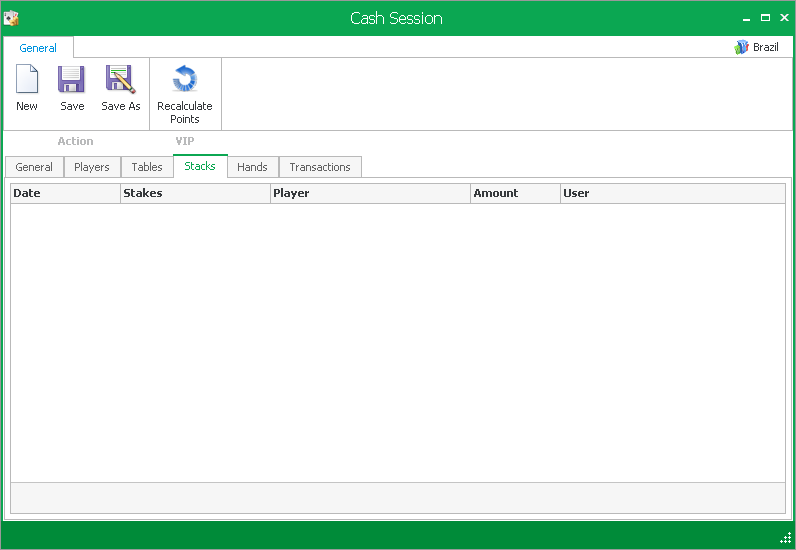Sort by the Stakes column header
Image resolution: width=796 pixels, height=550 pixels.
click(195, 193)
